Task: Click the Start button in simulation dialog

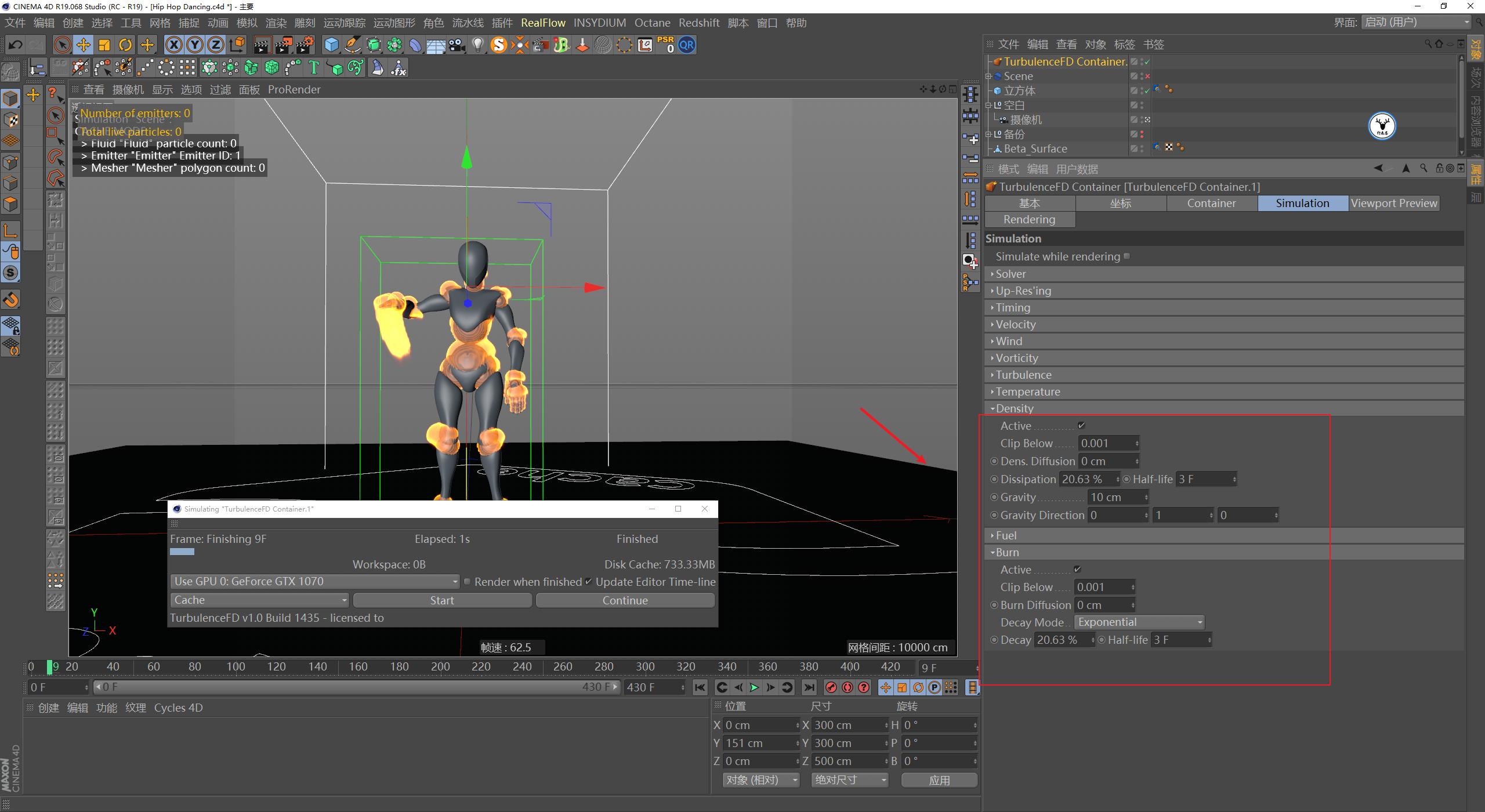Action: point(442,600)
